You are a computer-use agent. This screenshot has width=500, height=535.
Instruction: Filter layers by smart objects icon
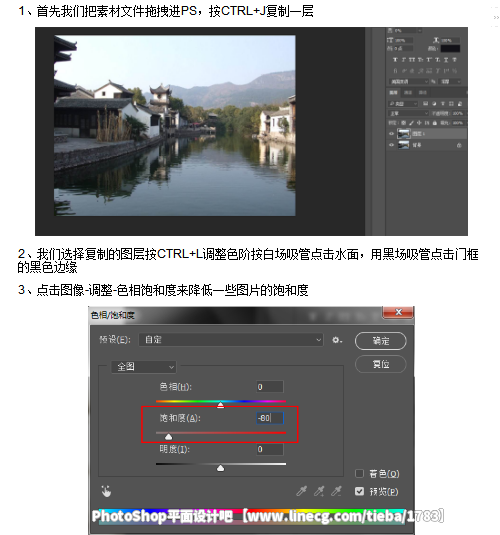pos(460,104)
